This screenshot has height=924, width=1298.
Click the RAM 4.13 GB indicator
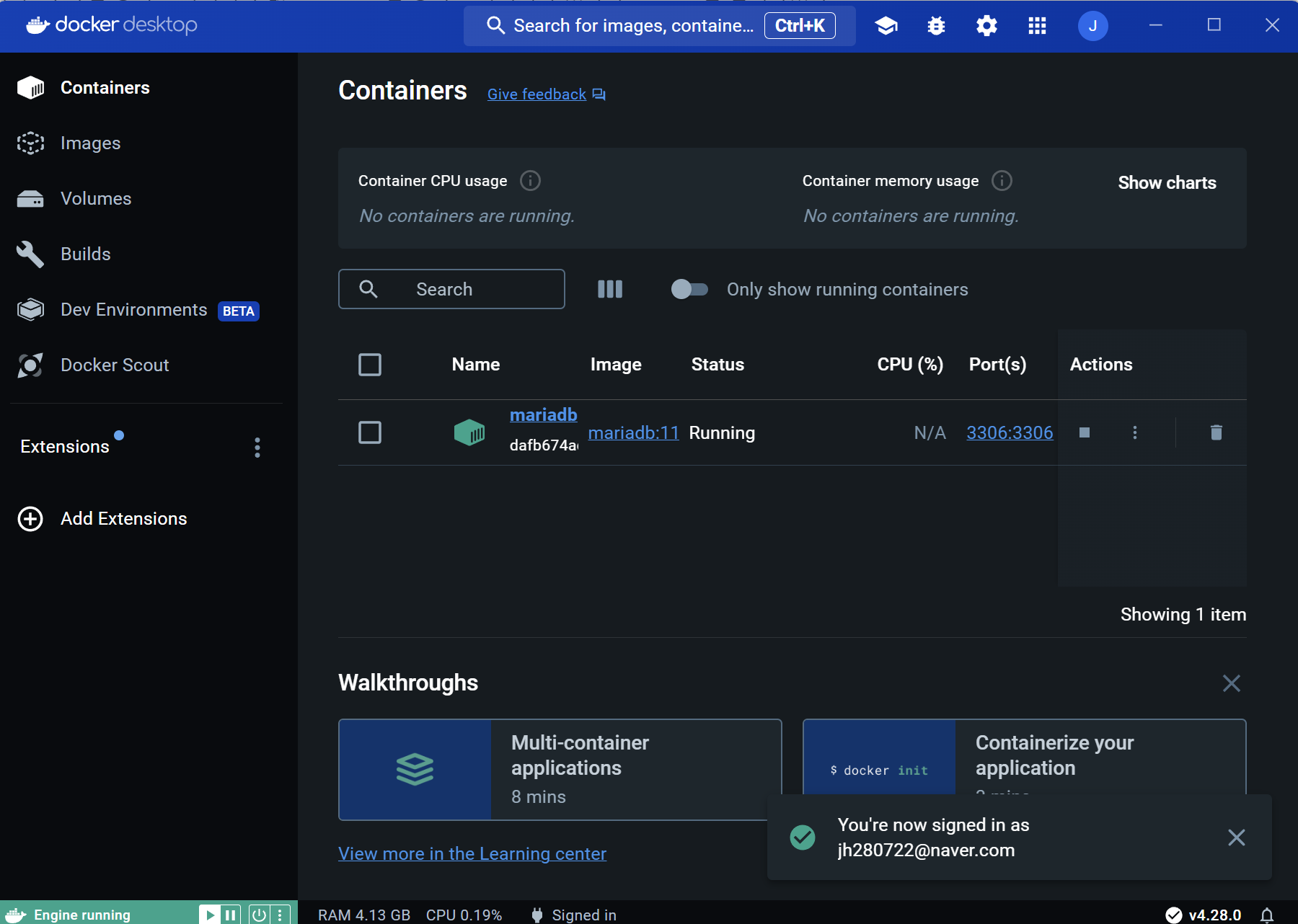(x=364, y=915)
